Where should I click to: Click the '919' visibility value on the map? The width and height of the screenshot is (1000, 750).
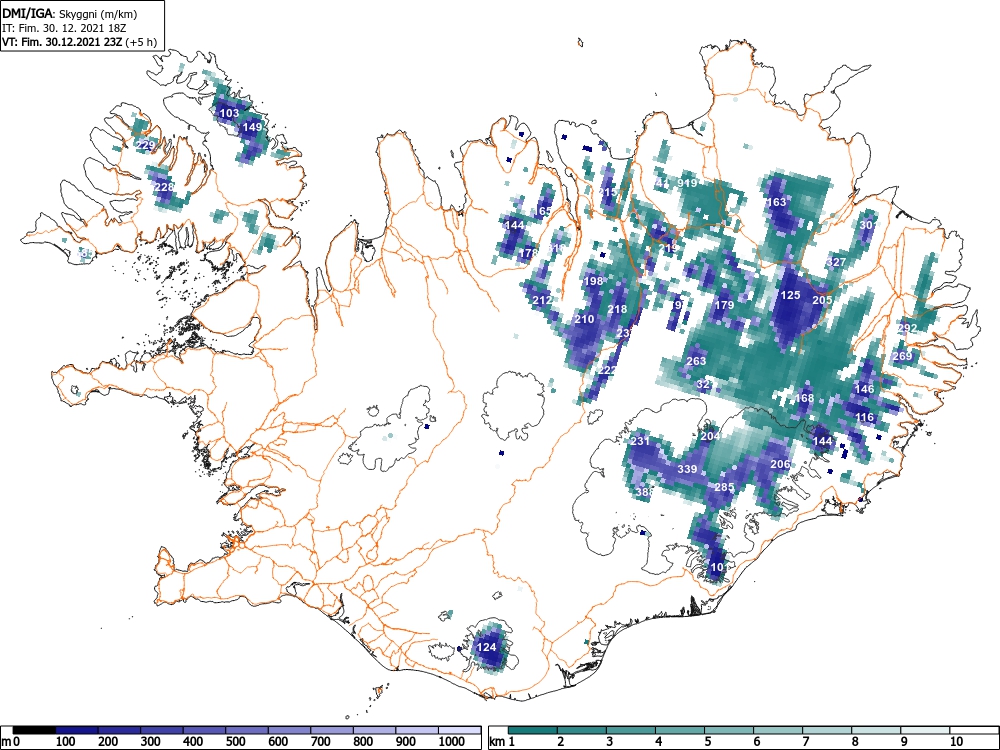pos(687,183)
